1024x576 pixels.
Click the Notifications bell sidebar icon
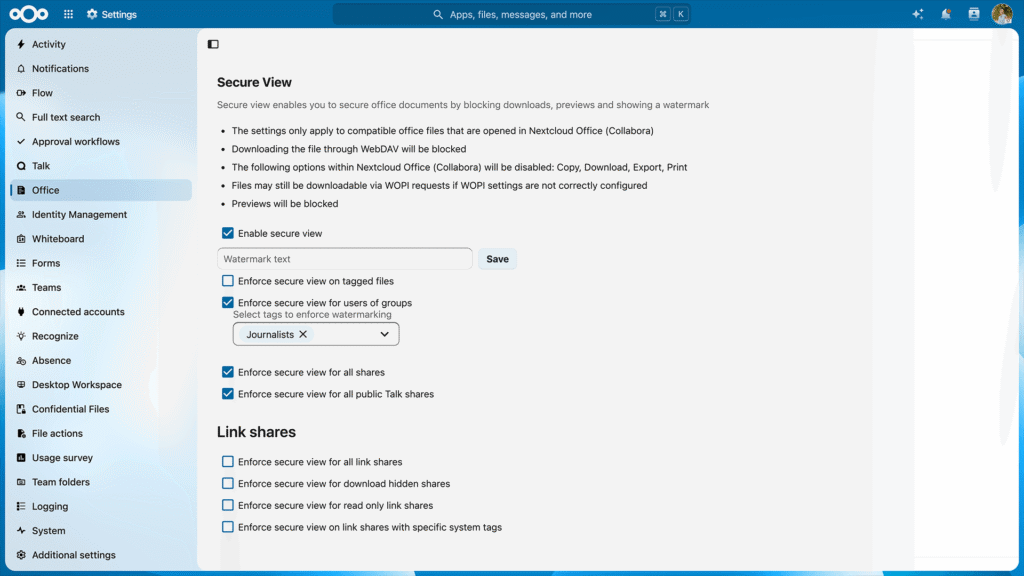coord(21,69)
